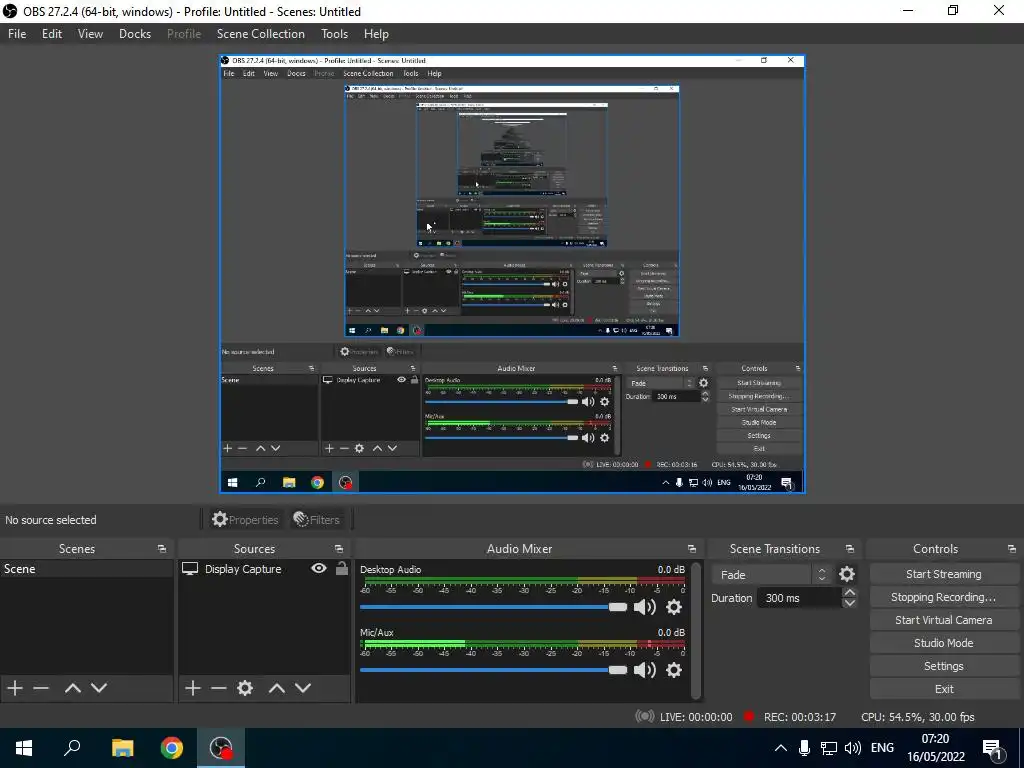The height and width of the screenshot is (768, 1024).
Task: Show hidden system tray icons
Action: (780, 748)
